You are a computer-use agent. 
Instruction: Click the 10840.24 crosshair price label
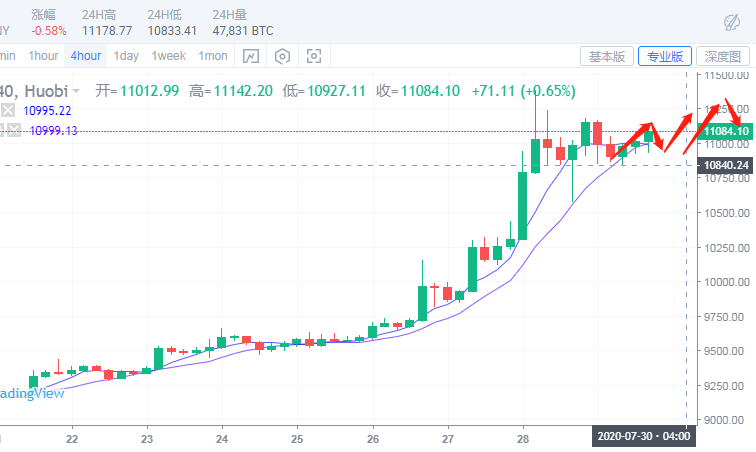[725, 164]
